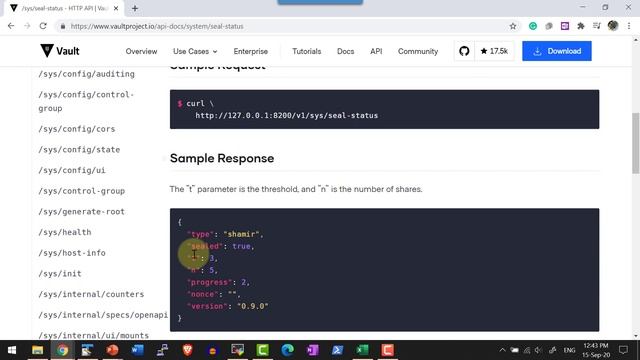Image resolution: width=640 pixels, height=360 pixels.
Task: Open /sys/internal/specs/openapi sidebar link
Action: click(103, 315)
